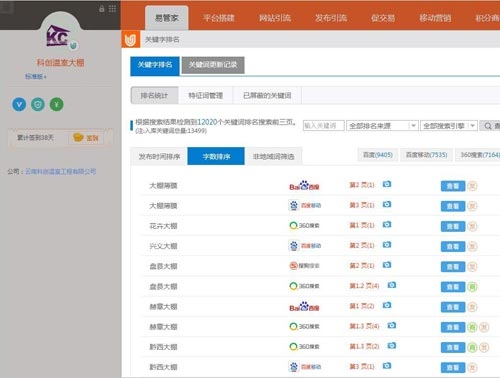Click the 输入关键词 search input field
500x378 pixels.
pos(323,126)
